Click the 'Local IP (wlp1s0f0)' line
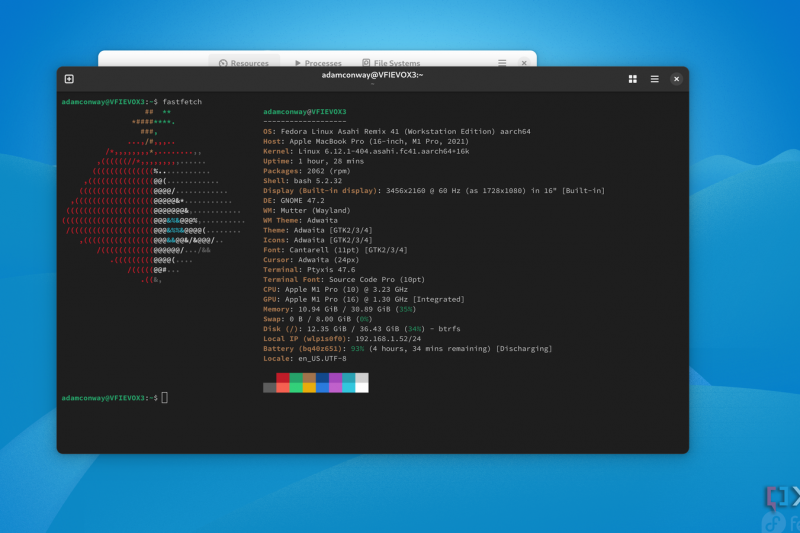 click(x=342, y=339)
